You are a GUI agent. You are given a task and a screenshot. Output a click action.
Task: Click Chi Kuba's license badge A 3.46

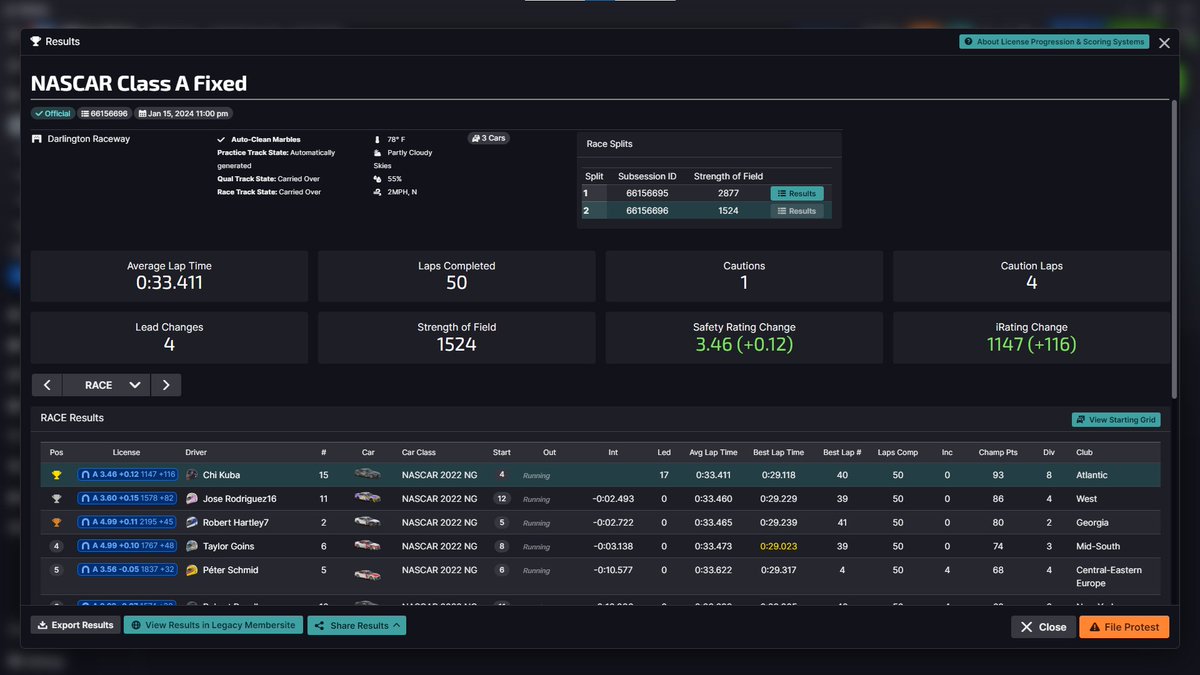[x=128, y=475]
